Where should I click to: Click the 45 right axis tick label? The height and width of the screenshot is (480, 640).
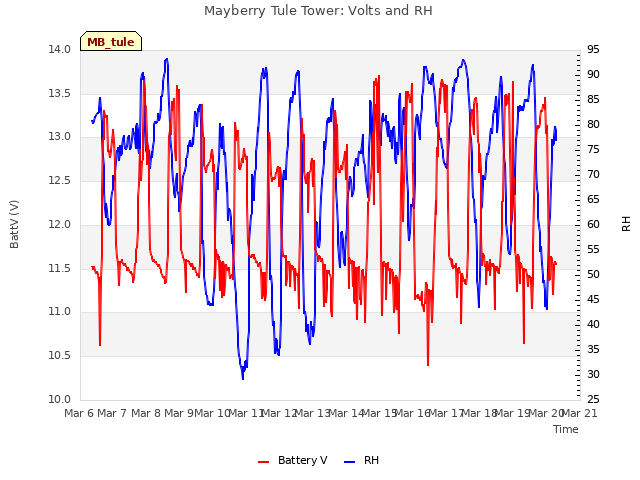[593, 300]
